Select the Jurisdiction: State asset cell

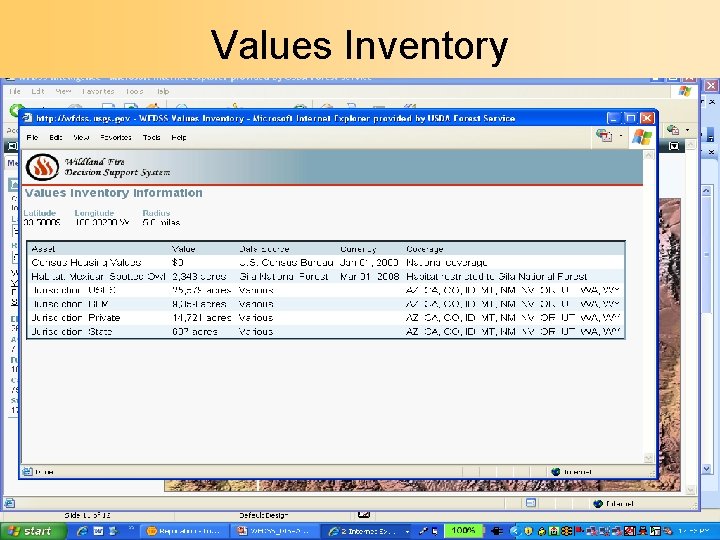pos(72,332)
